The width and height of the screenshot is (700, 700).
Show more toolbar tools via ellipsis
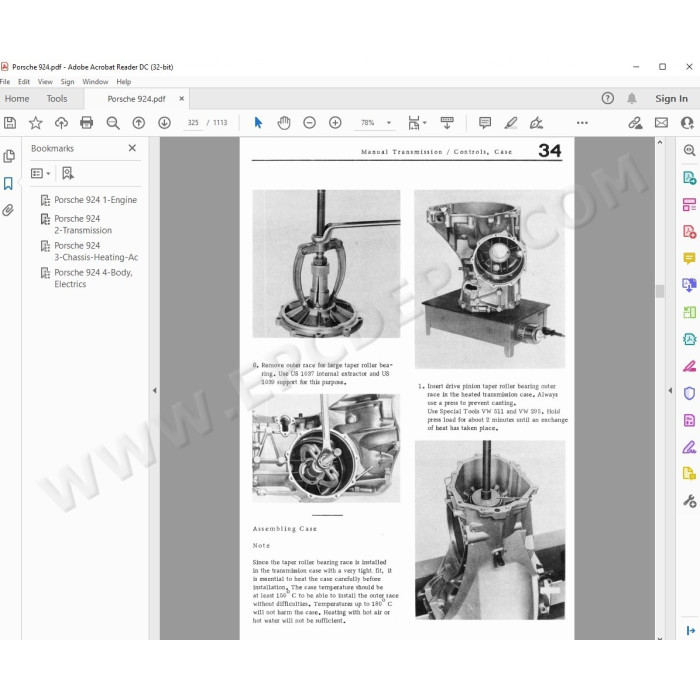point(582,123)
